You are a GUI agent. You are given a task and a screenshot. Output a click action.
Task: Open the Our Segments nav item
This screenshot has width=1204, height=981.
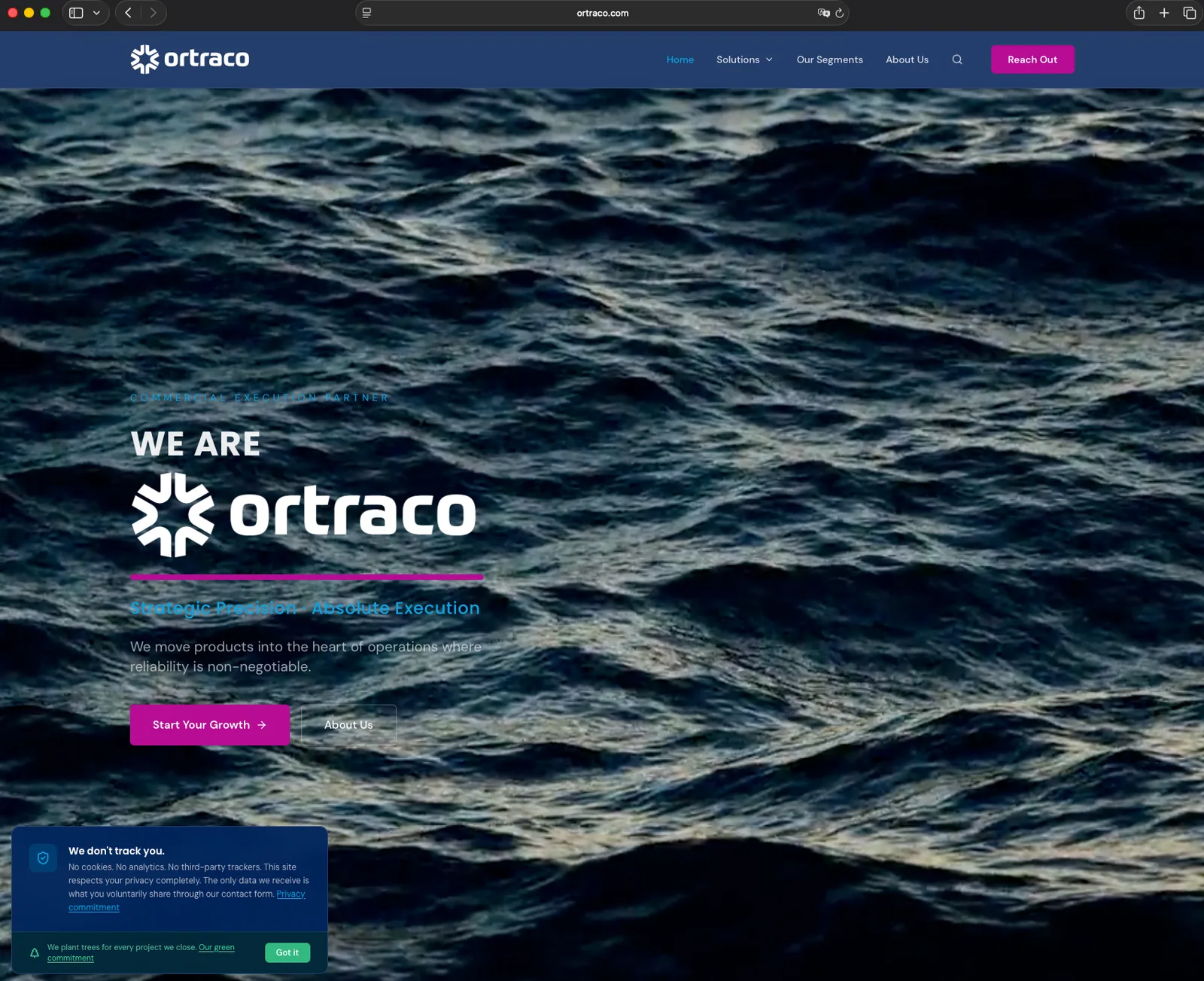pos(830,59)
